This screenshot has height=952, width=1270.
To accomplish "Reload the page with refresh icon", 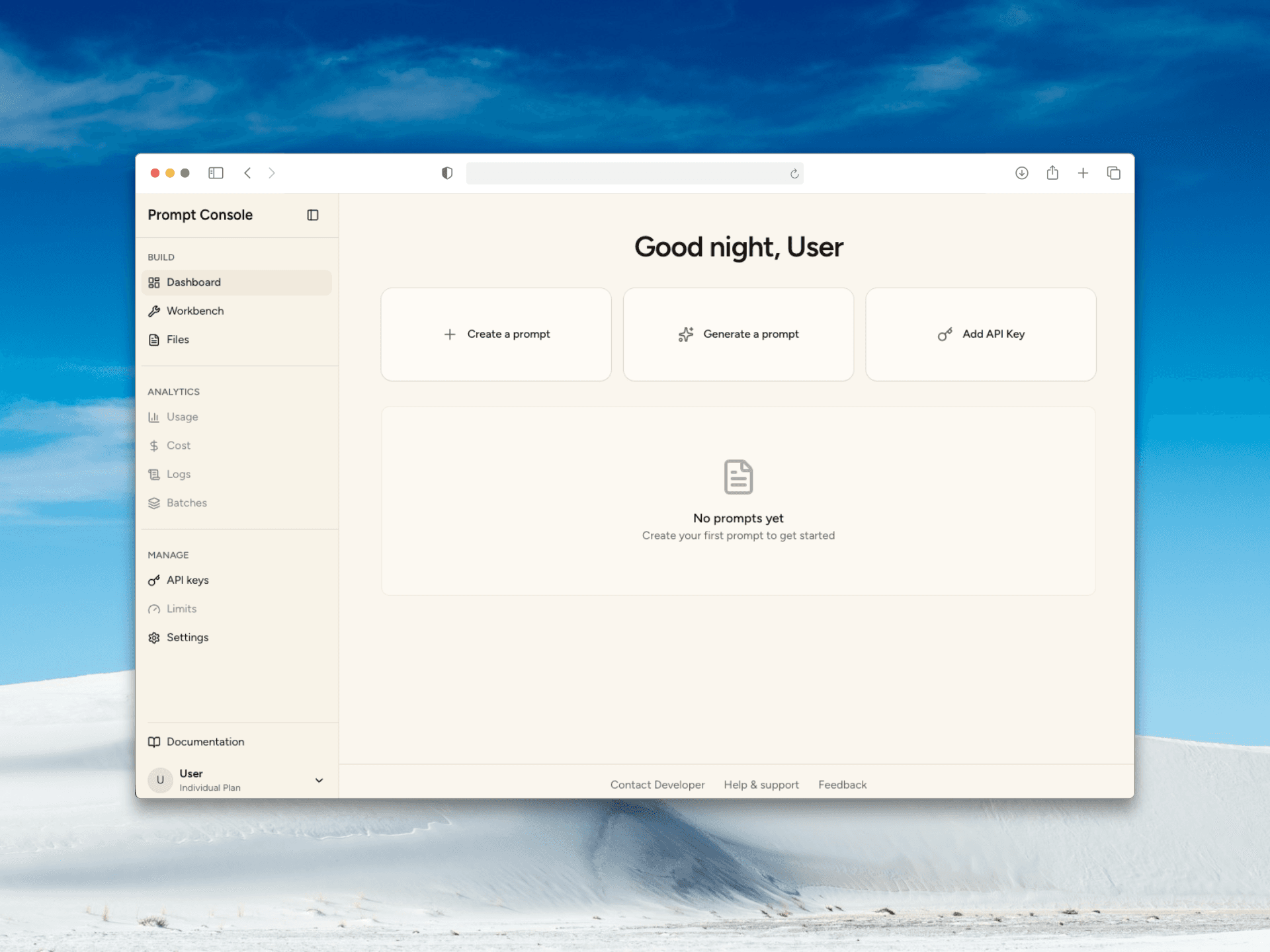I will pos(794,174).
